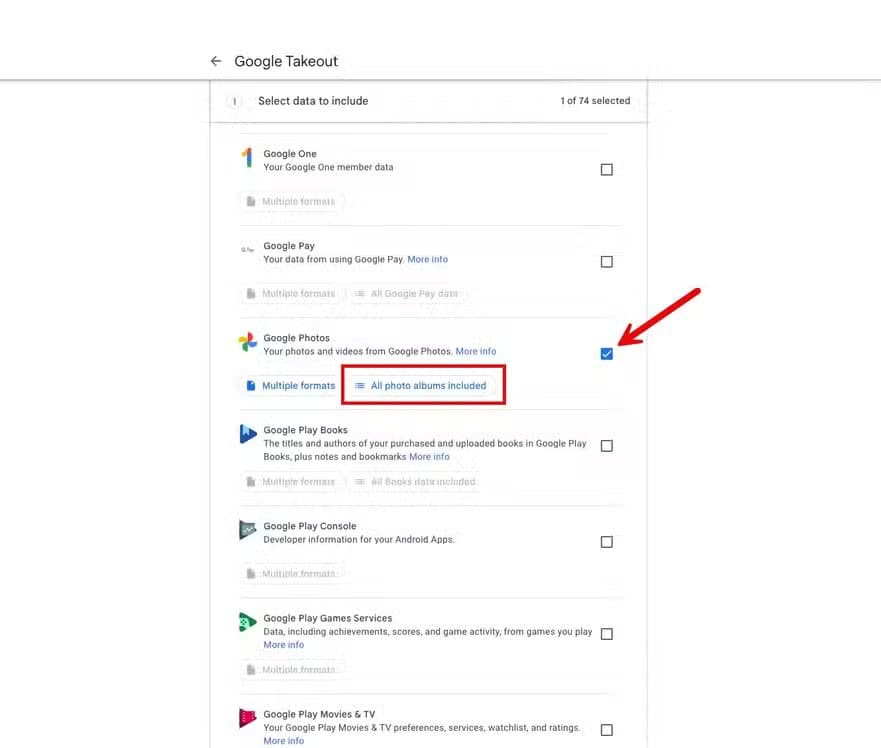Open More info for Google Play Movies & TV
The height and width of the screenshot is (748, 881).
[284, 741]
